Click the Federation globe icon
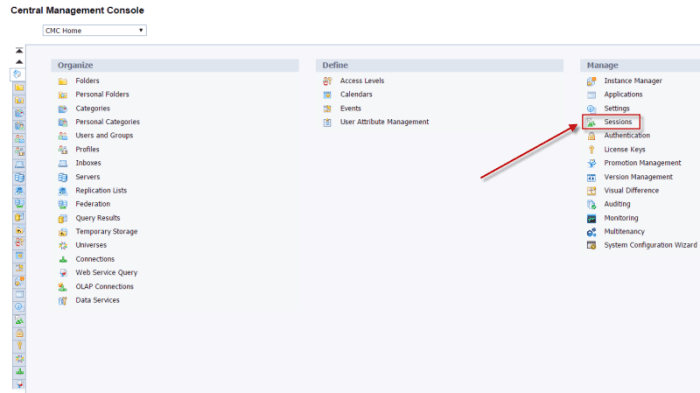This screenshot has width=700, height=393. pyautogui.click(x=63, y=204)
